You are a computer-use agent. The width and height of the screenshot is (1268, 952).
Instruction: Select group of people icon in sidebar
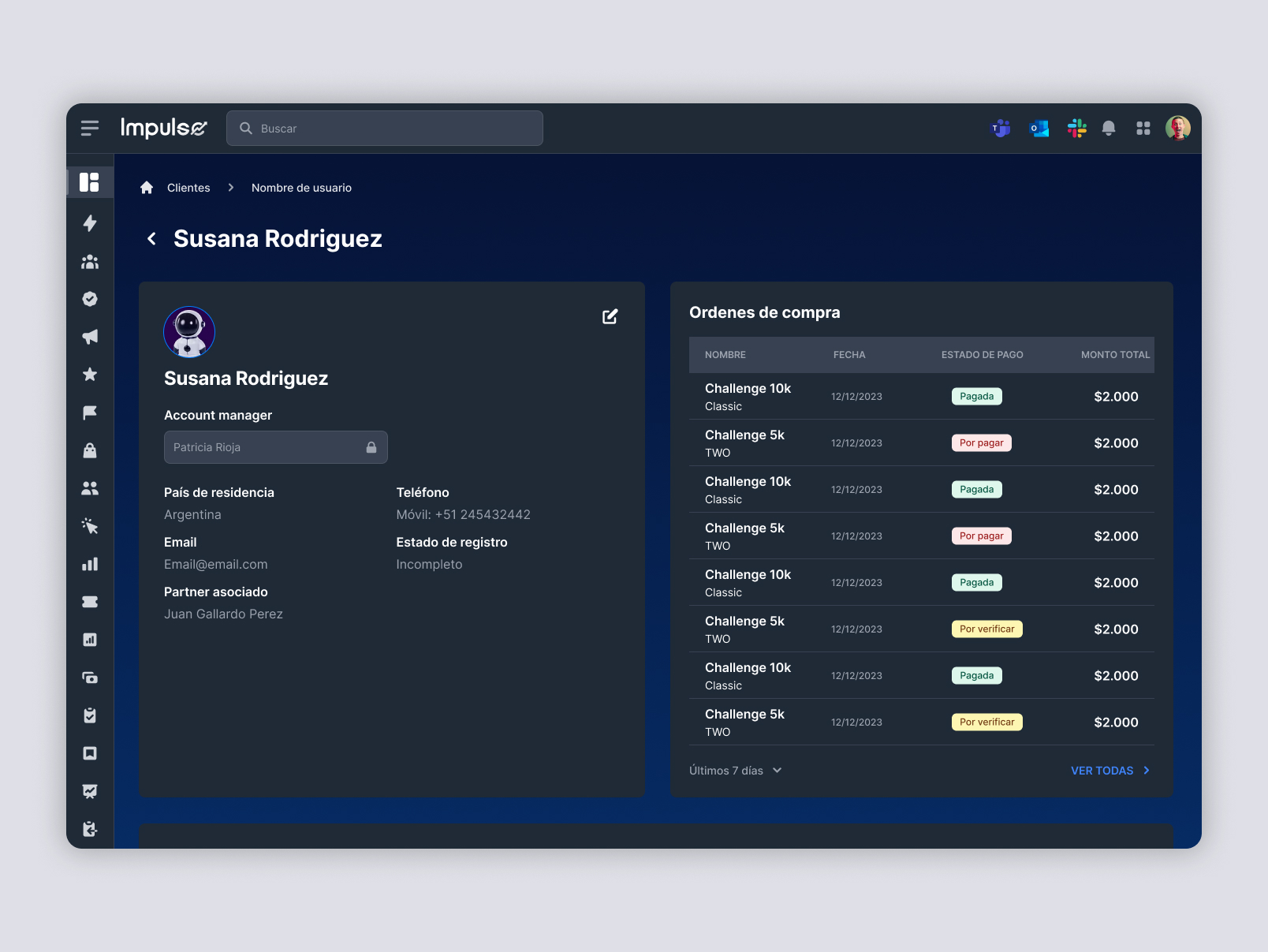pos(90,261)
